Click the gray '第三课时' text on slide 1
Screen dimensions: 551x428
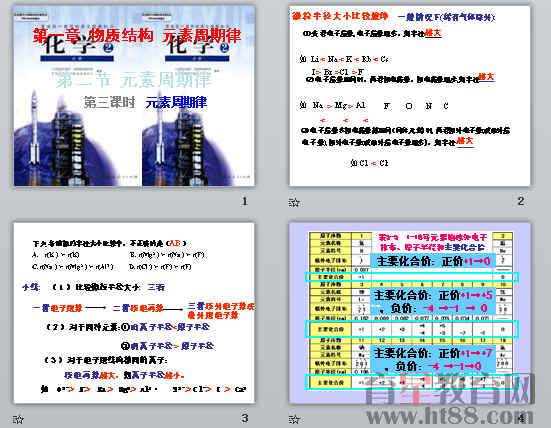[x=109, y=102]
